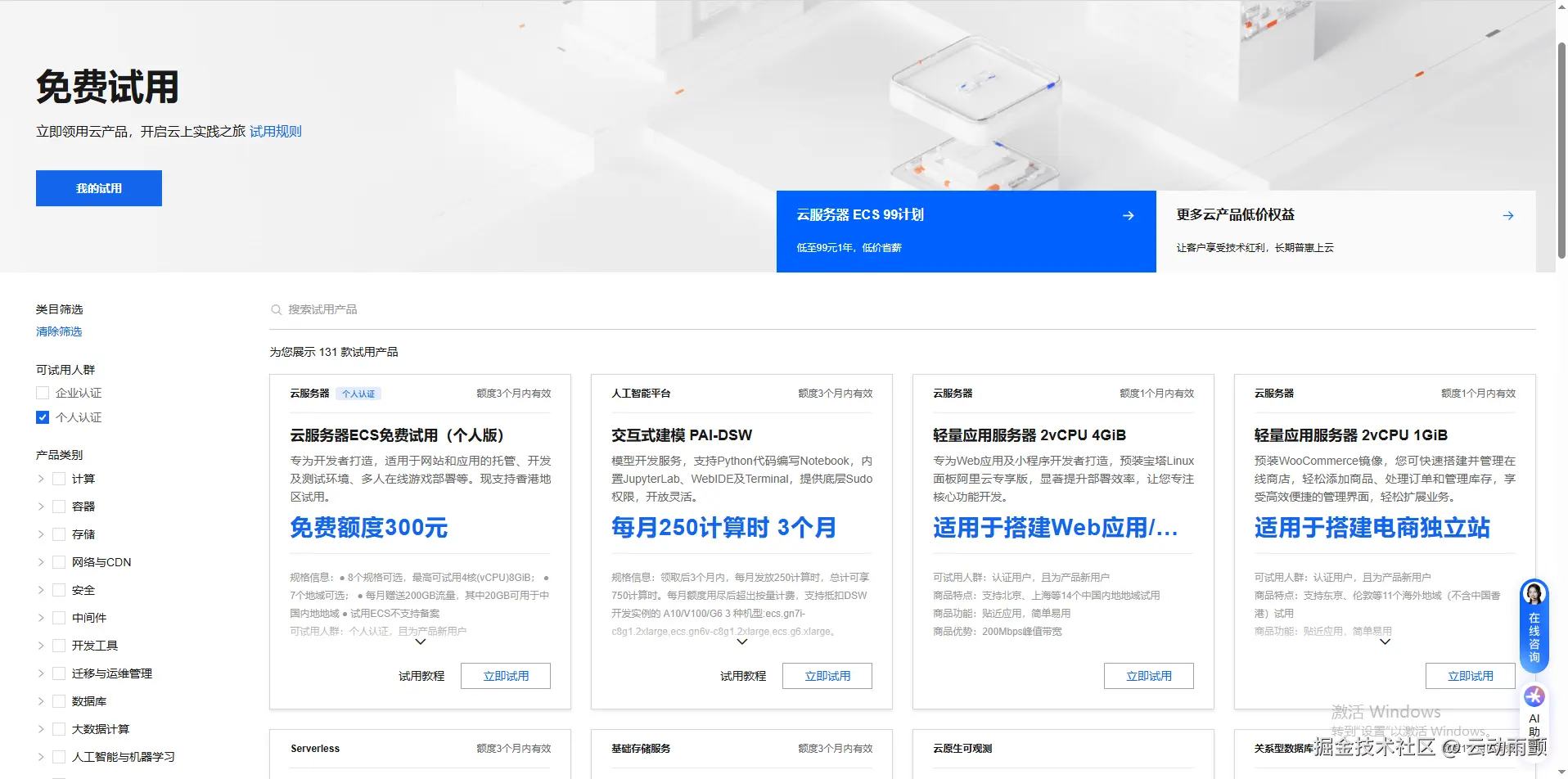Expand the 大数据计算 chevron

[x=41, y=729]
